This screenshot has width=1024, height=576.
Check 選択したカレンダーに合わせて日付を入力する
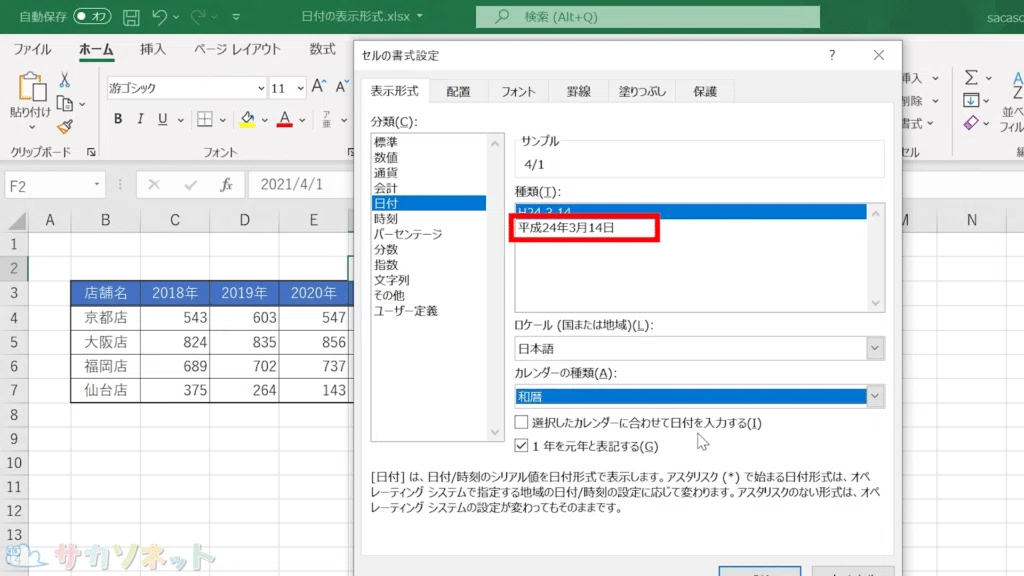point(521,423)
